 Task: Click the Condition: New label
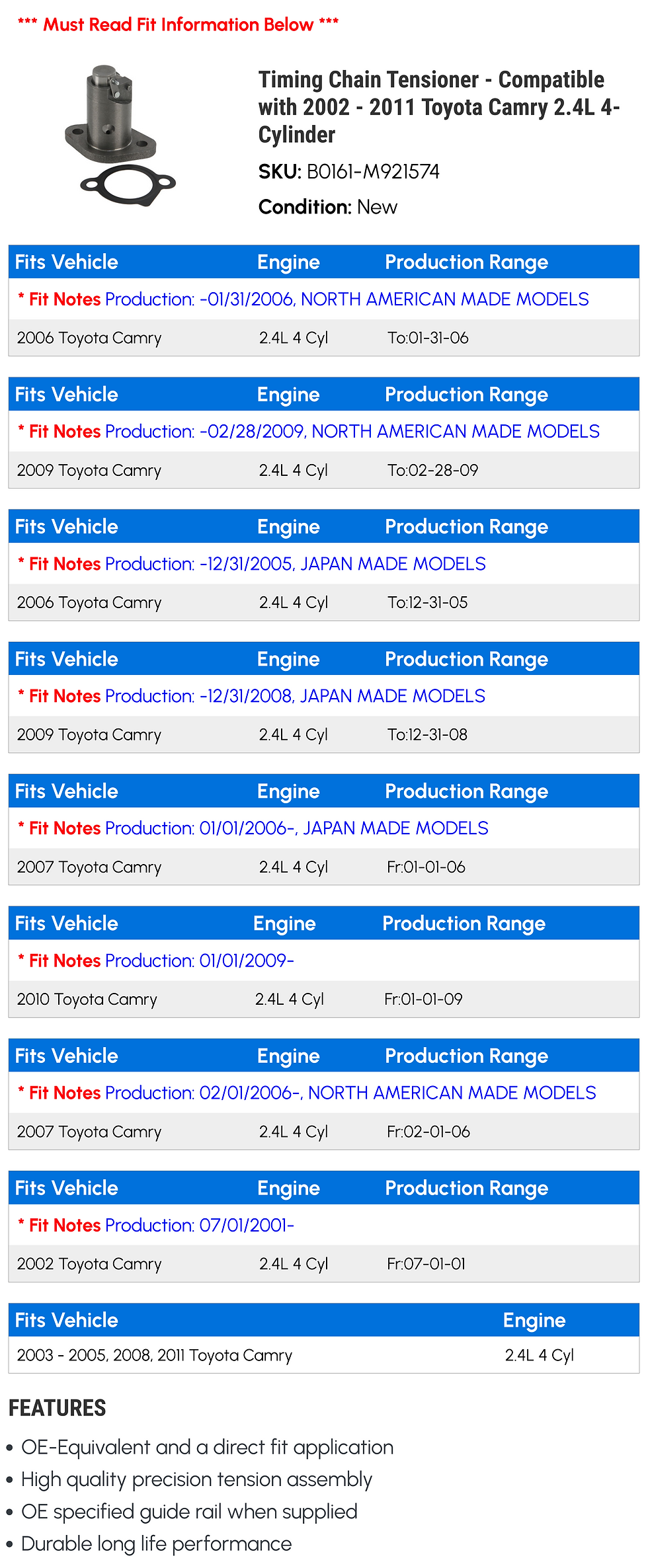pos(327,207)
